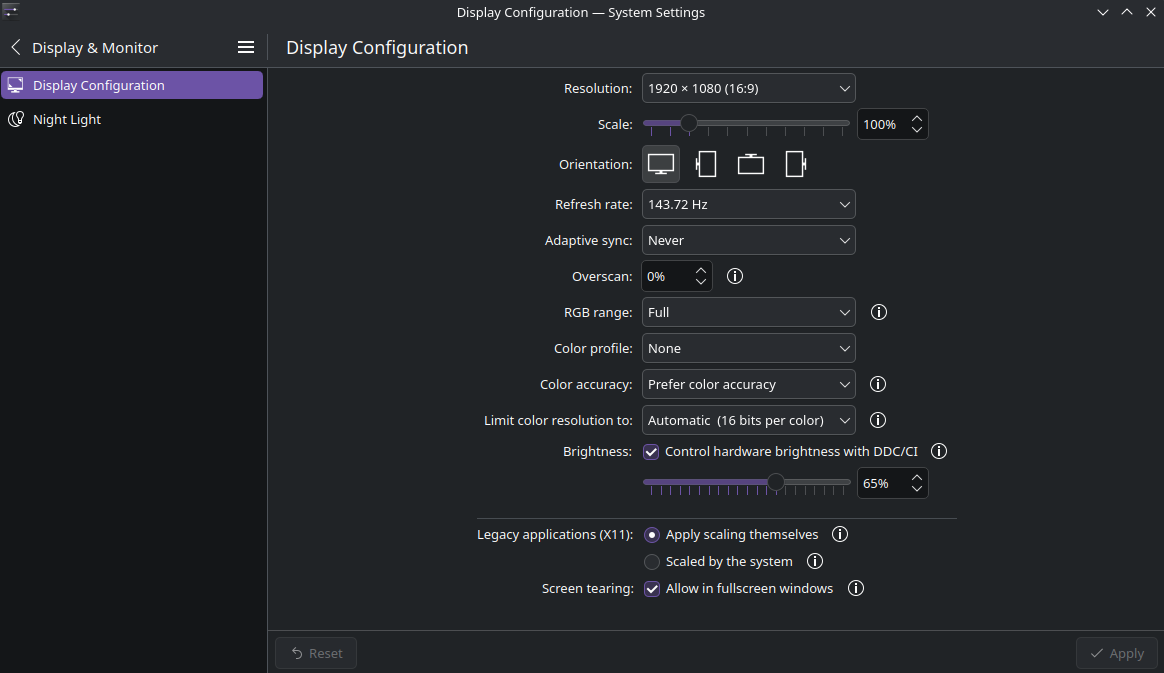Close the System Settings window
1164x673 pixels.
[x=1151, y=12]
